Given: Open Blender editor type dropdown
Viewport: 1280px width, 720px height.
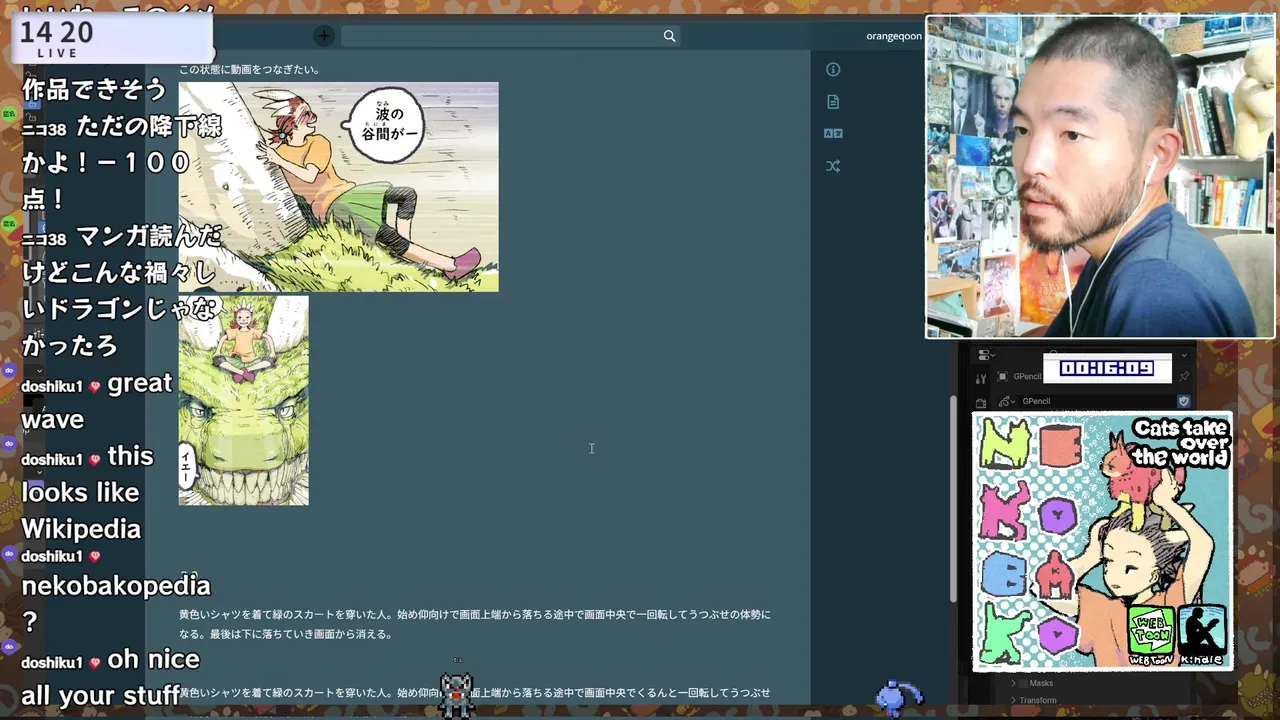Looking at the screenshot, I should [x=986, y=355].
